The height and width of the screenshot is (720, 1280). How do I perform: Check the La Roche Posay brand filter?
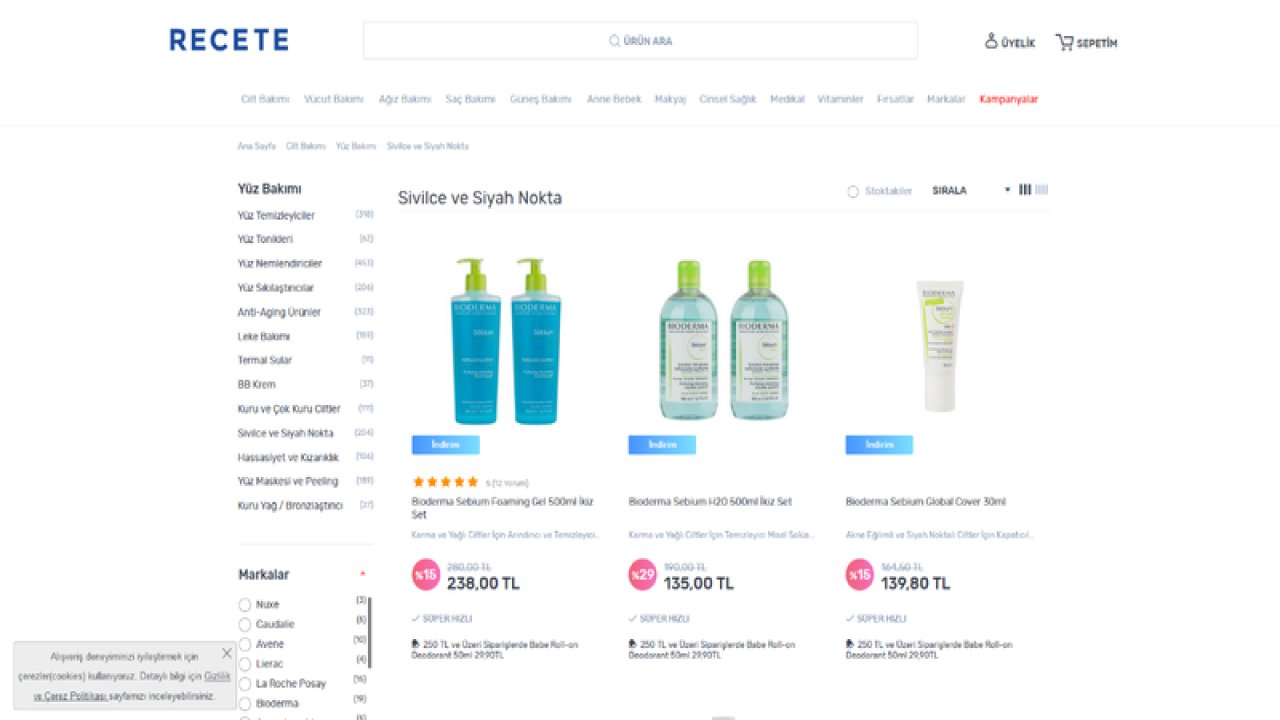point(245,684)
